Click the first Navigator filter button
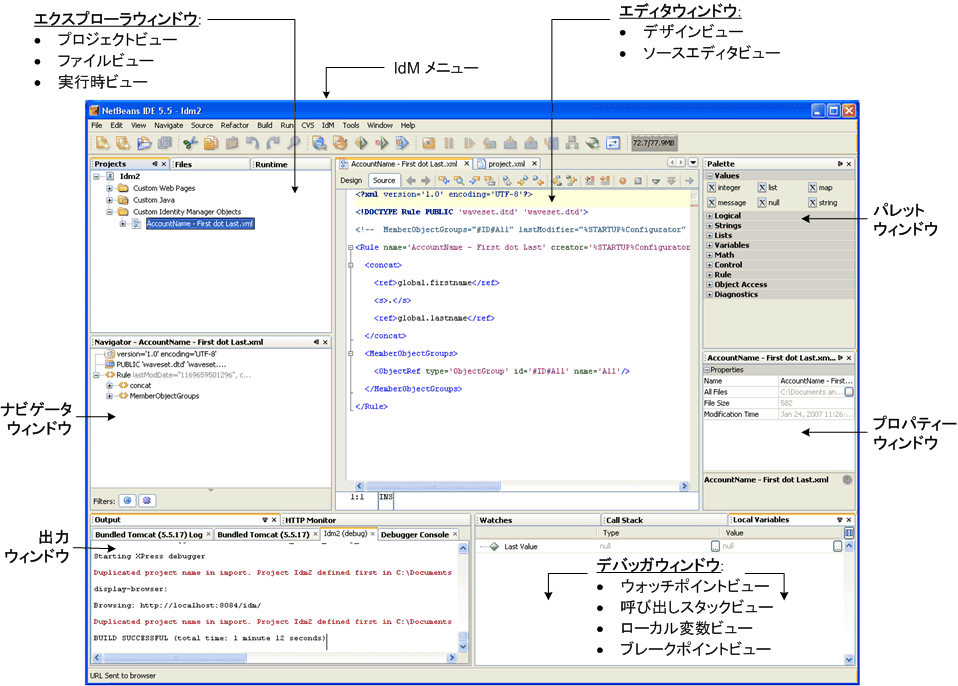Viewport: 958px width, 686px height. (x=128, y=500)
